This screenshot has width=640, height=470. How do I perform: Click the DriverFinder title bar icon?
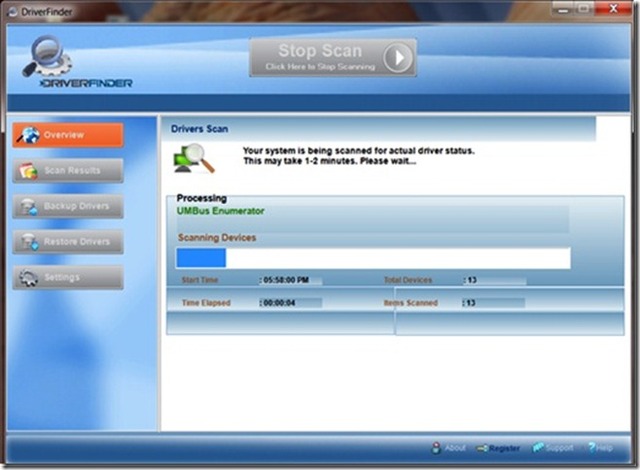pyautogui.click(x=12, y=12)
